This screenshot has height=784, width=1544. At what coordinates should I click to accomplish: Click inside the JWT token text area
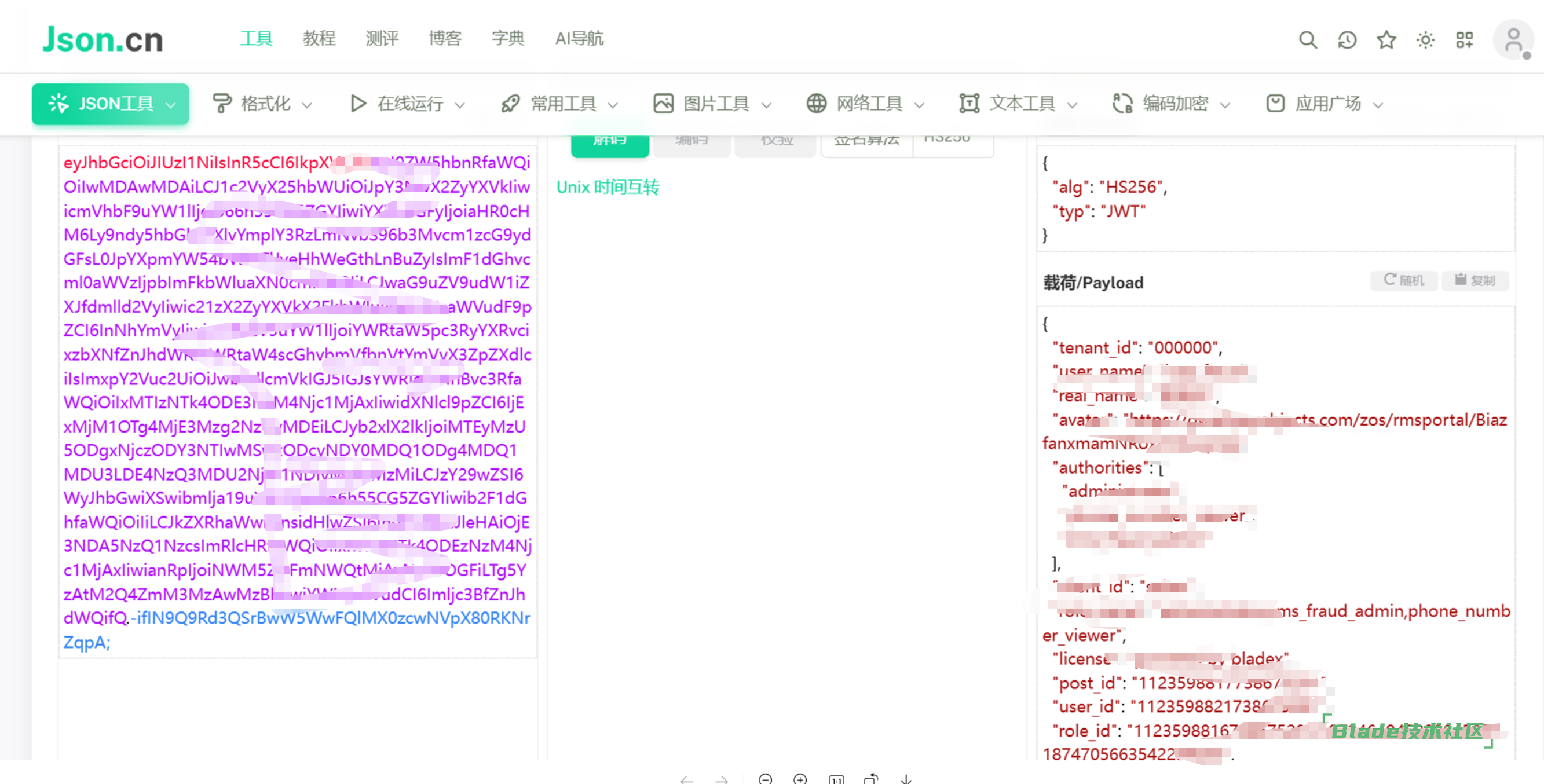[297, 402]
